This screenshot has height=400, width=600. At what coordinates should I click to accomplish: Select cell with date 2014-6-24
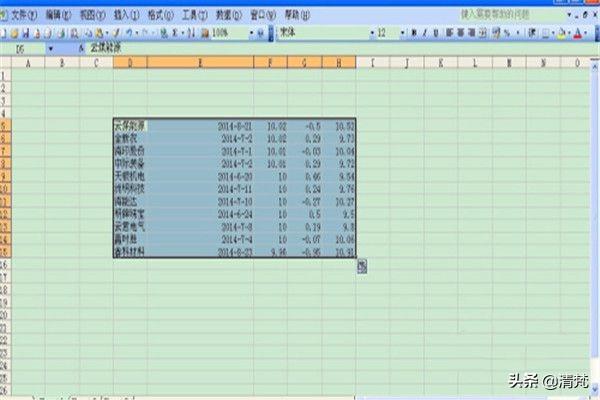pos(200,214)
